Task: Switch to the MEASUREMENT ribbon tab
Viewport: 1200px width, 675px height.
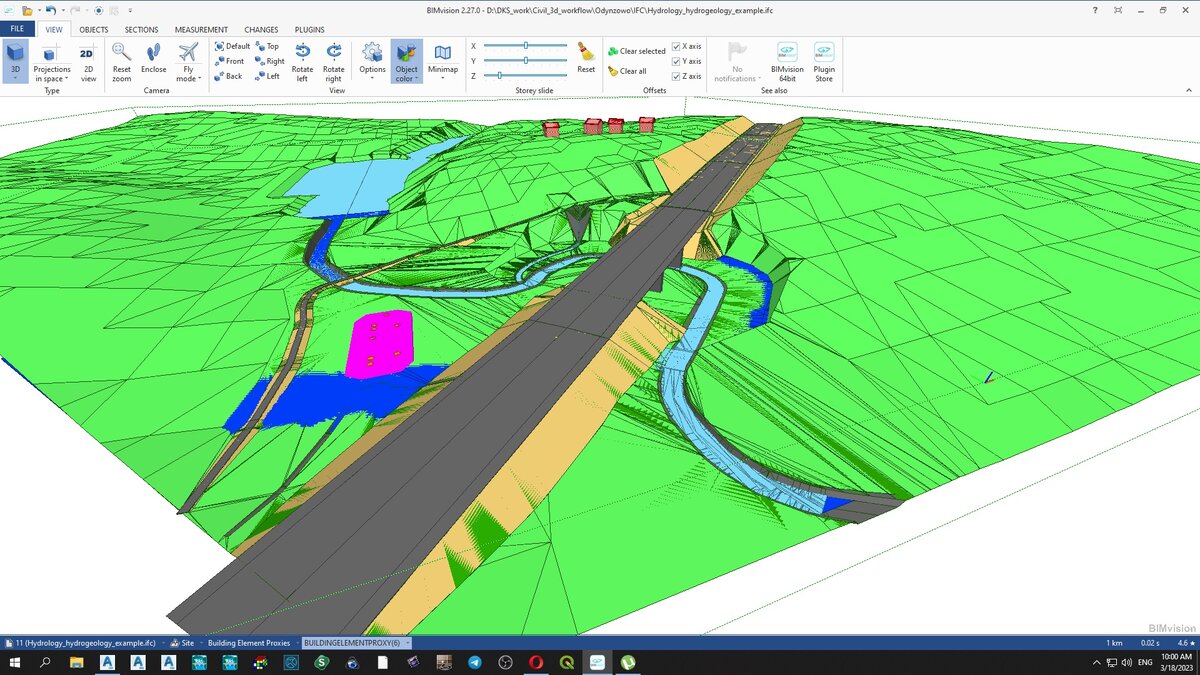Action: pyautogui.click(x=201, y=30)
